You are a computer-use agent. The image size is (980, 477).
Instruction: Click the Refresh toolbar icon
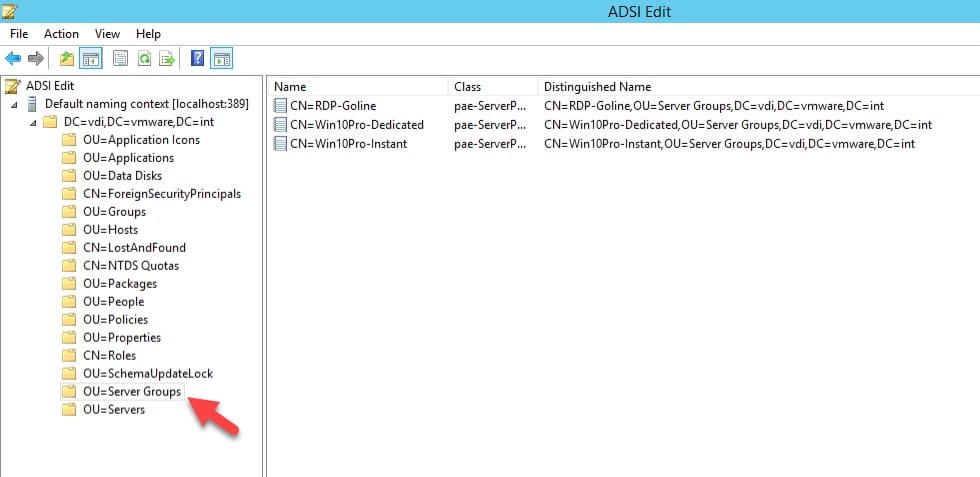coord(144,59)
